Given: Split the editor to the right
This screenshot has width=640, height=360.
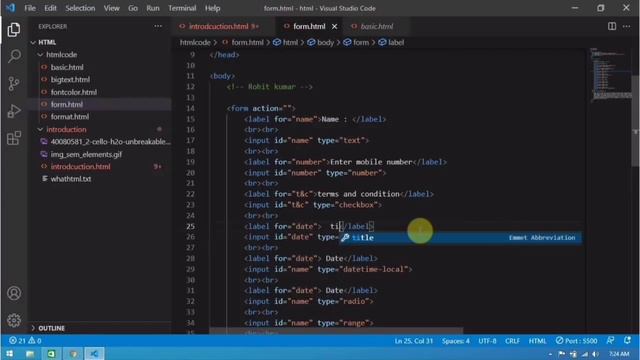Looking at the screenshot, I should [612, 27].
